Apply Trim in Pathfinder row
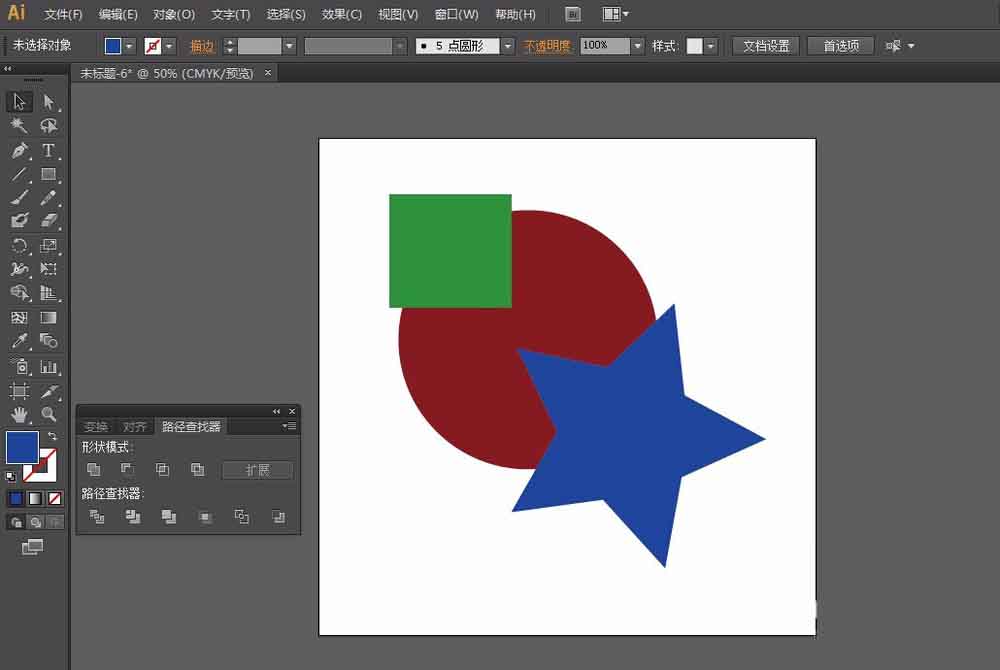 (133, 516)
